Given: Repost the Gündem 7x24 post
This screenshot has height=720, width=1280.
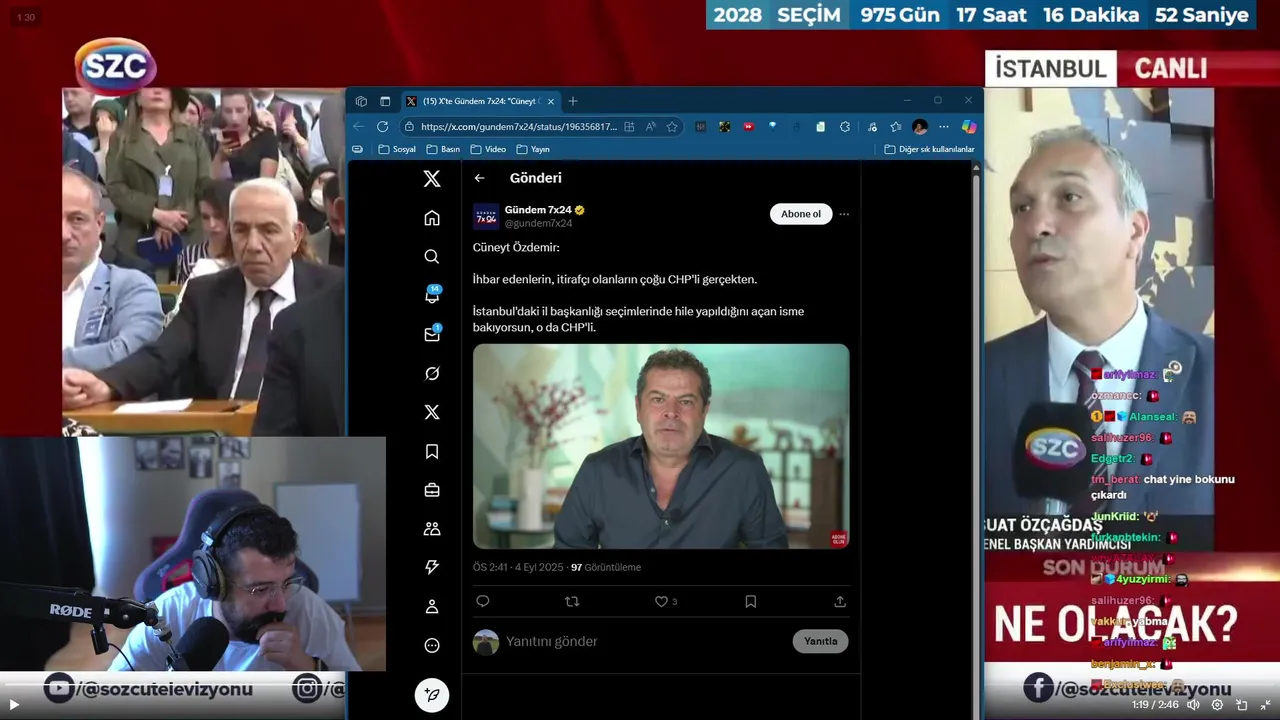Looking at the screenshot, I should click(572, 601).
